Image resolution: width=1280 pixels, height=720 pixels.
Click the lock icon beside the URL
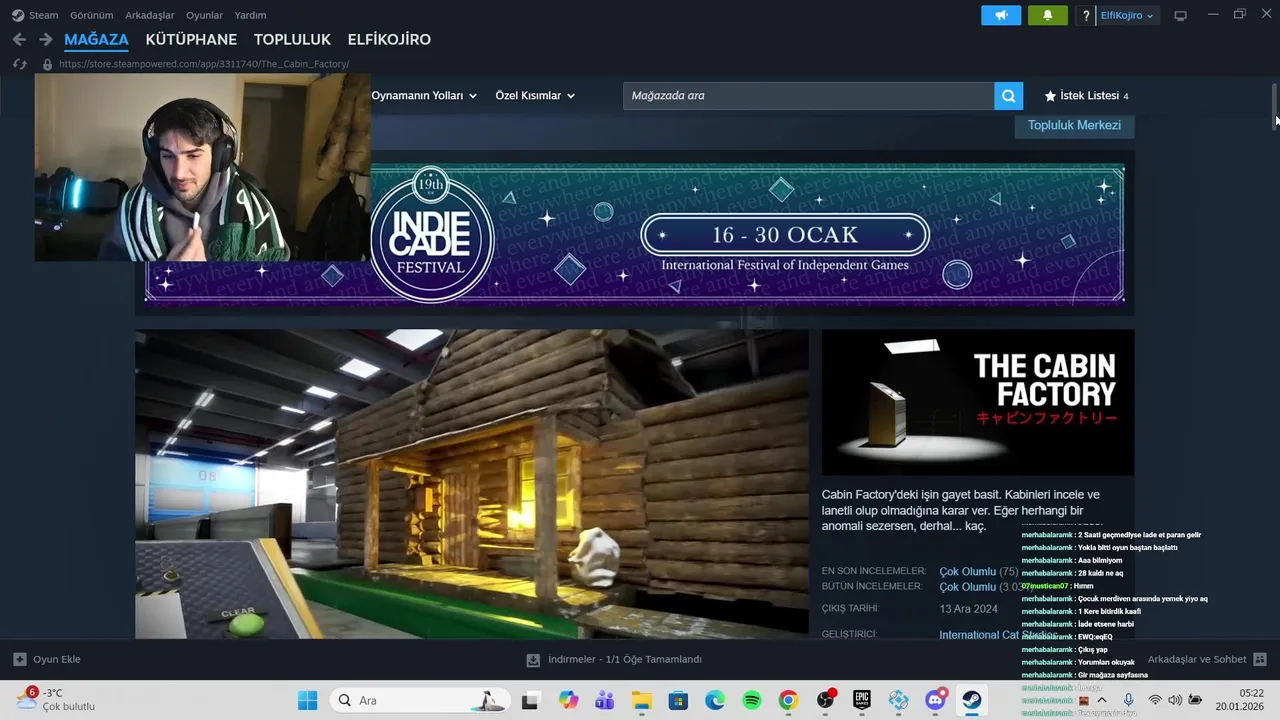(47, 64)
